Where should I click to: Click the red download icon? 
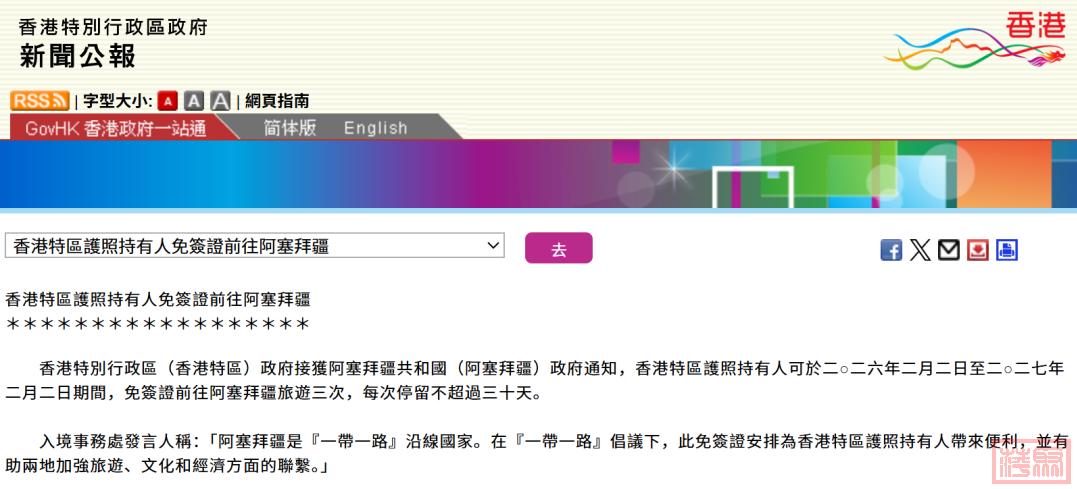[978, 250]
